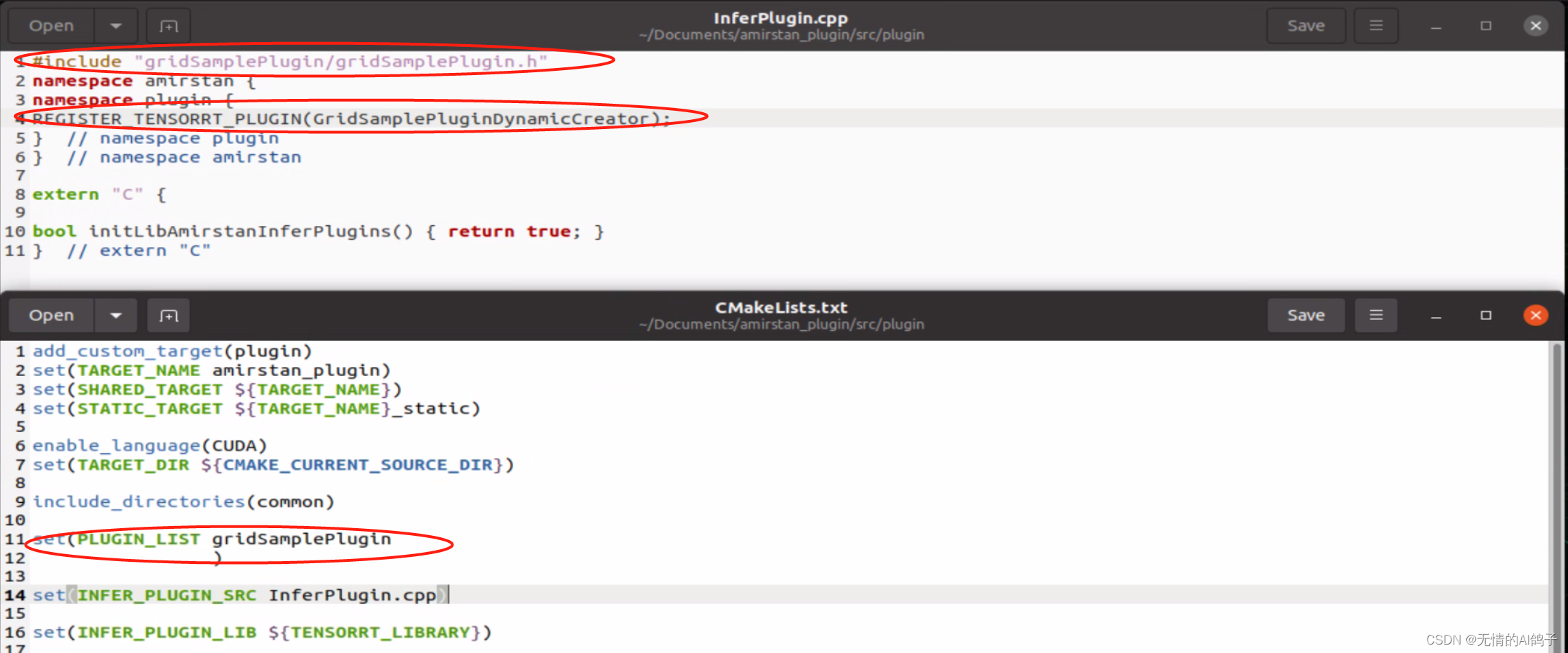Open hamburger menu in CMakeLists.txt window
The height and width of the screenshot is (653, 1568).
point(1376,316)
